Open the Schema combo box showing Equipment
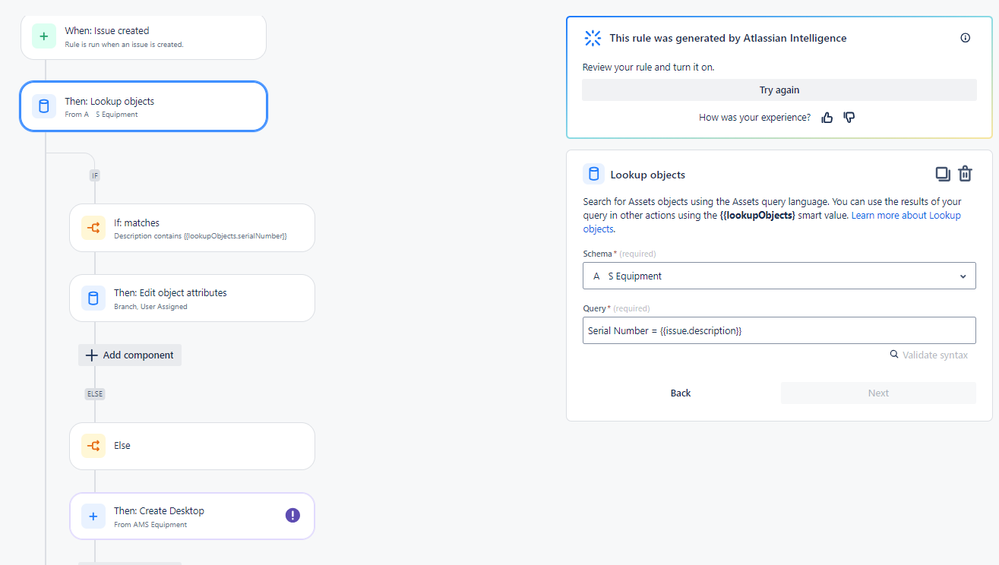 [779, 276]
